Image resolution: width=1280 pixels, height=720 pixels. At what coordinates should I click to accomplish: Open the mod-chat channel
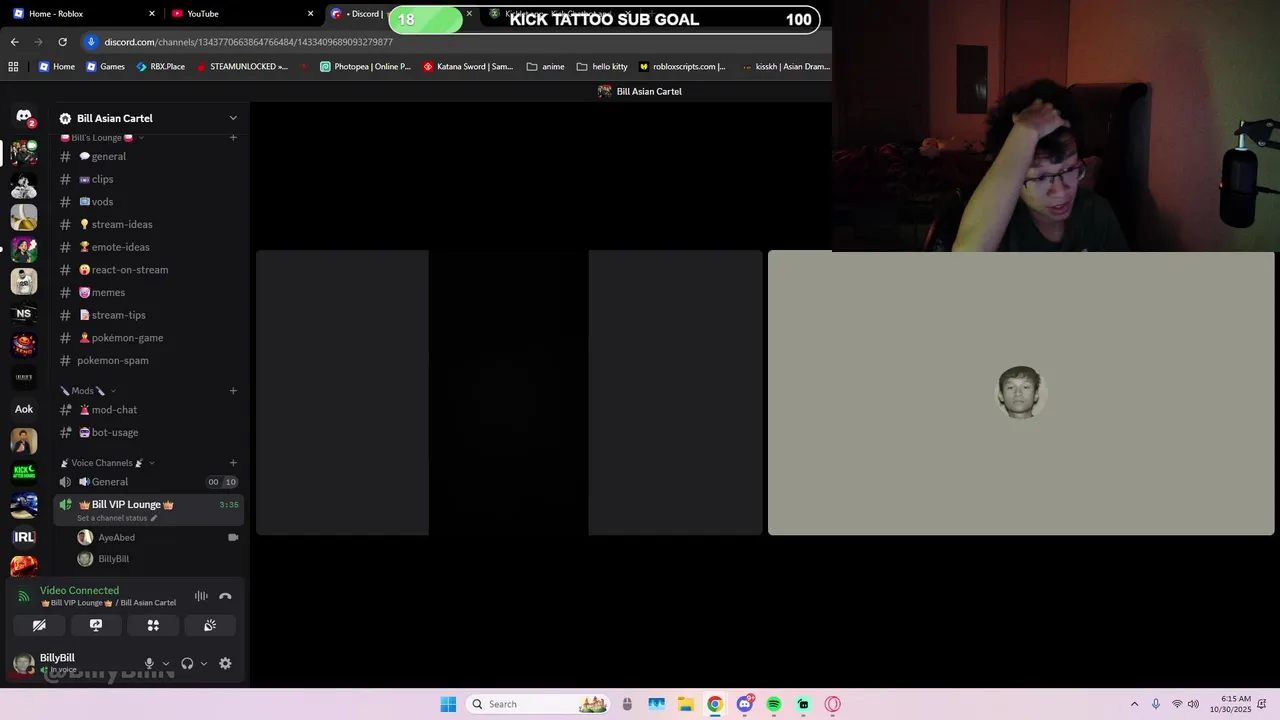(148, 410)
